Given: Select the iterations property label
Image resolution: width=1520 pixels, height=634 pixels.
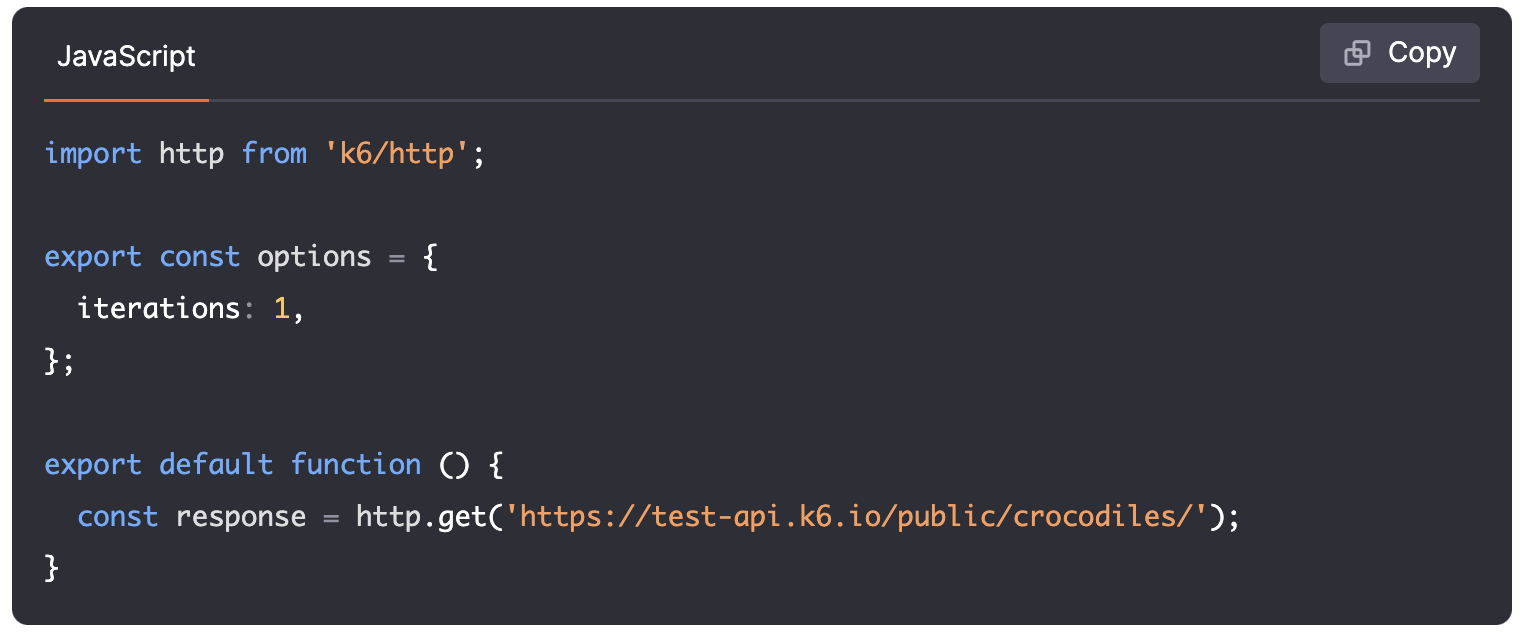Looking at the screenshot, I should point(157,308).
